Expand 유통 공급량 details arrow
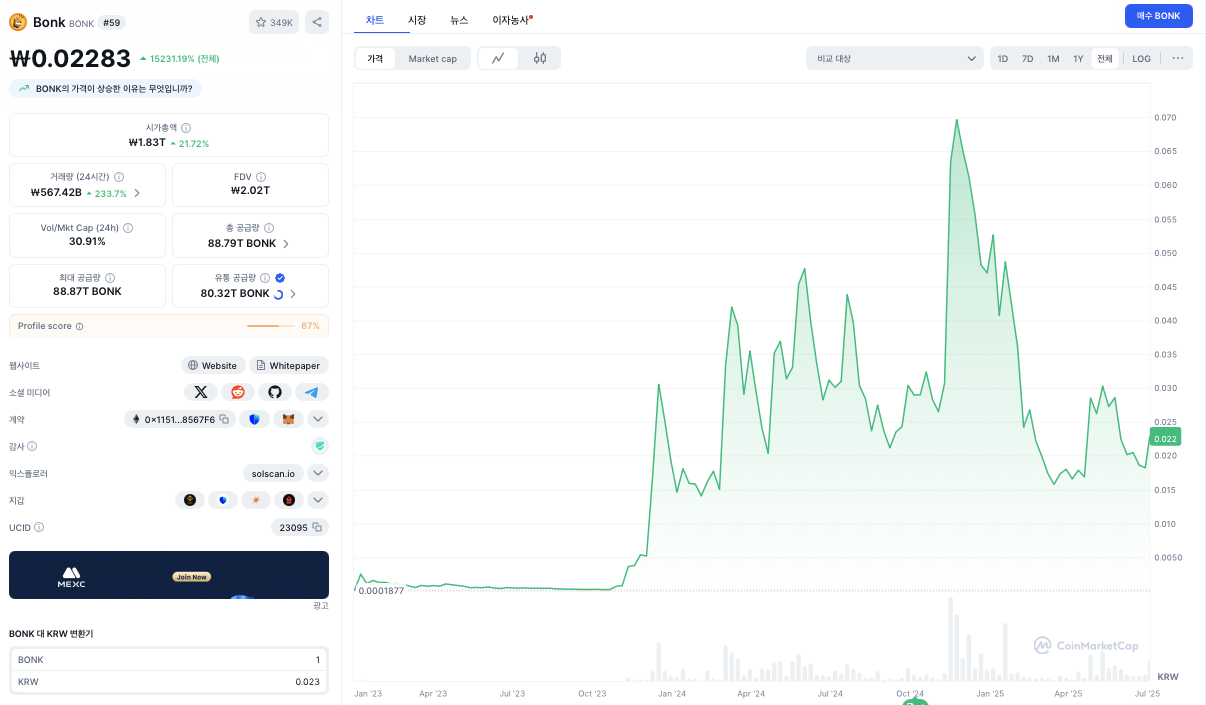 (293, 294)
